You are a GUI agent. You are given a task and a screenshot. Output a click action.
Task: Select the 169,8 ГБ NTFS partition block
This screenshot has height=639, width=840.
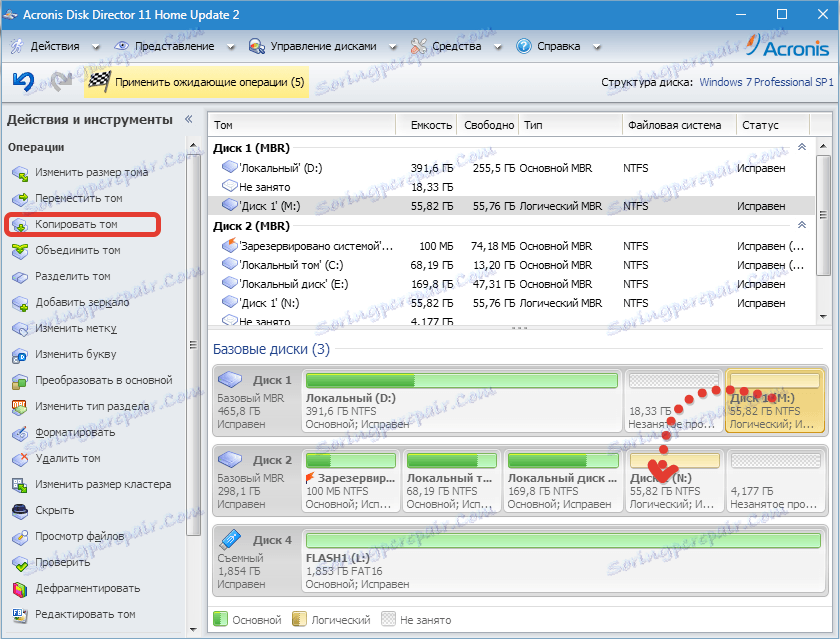pyautogui.click(x=562, y=482)
